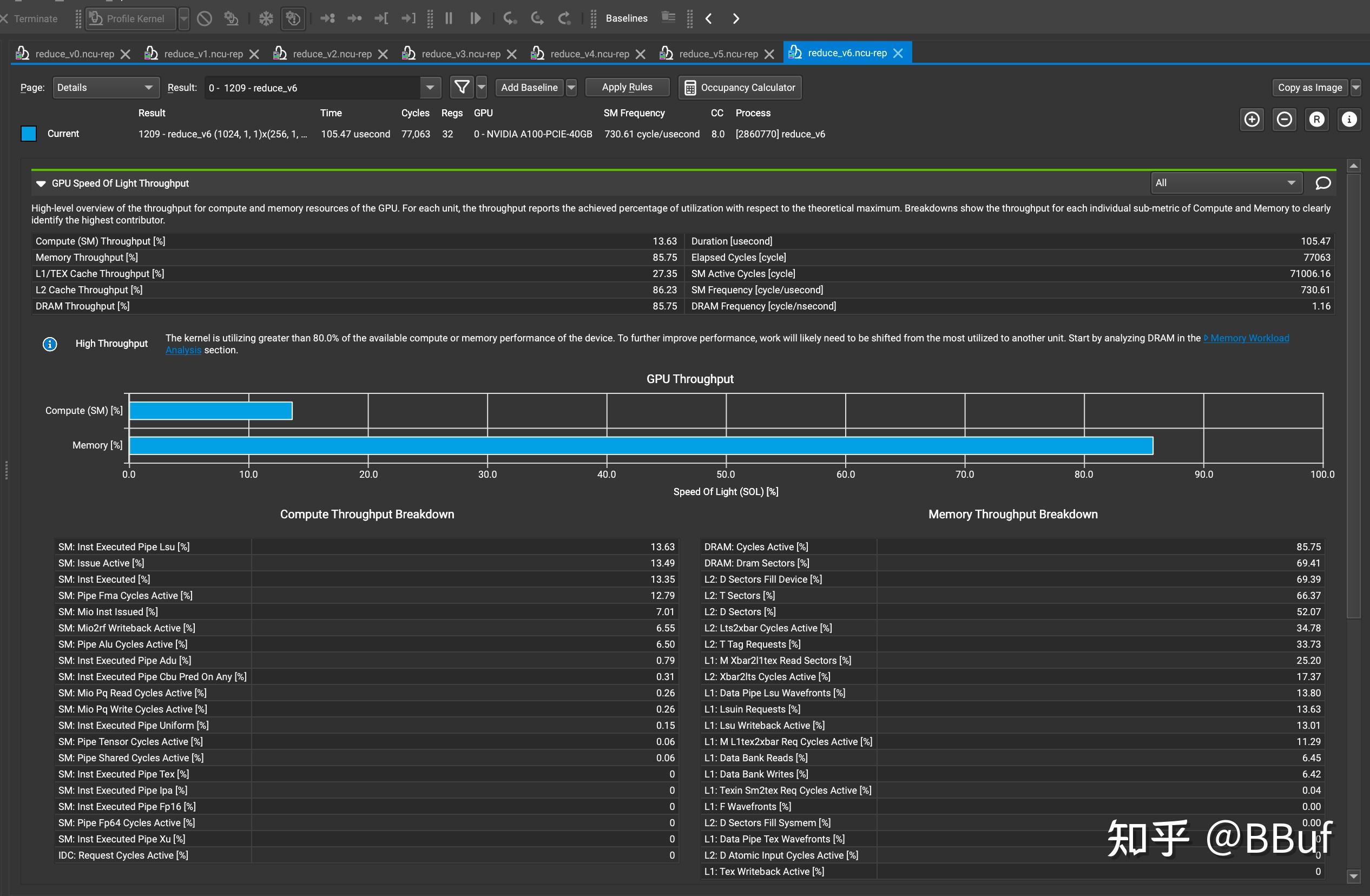Close the reduce_v6.ncu-rep tab

pos(898,53)
